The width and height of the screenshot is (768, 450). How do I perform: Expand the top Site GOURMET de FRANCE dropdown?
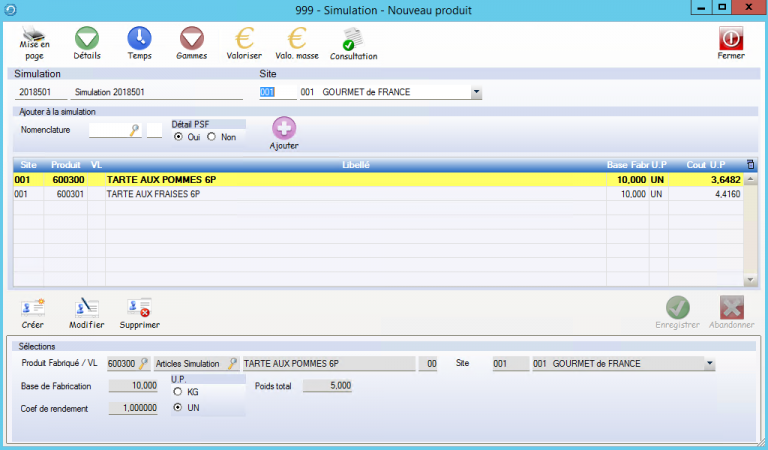pos(476,93)
